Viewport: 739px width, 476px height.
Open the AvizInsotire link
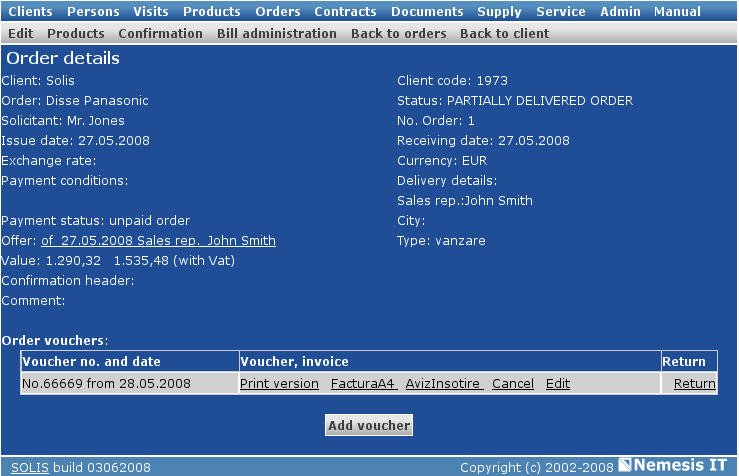pyautogui.click(x=444, y=384)
